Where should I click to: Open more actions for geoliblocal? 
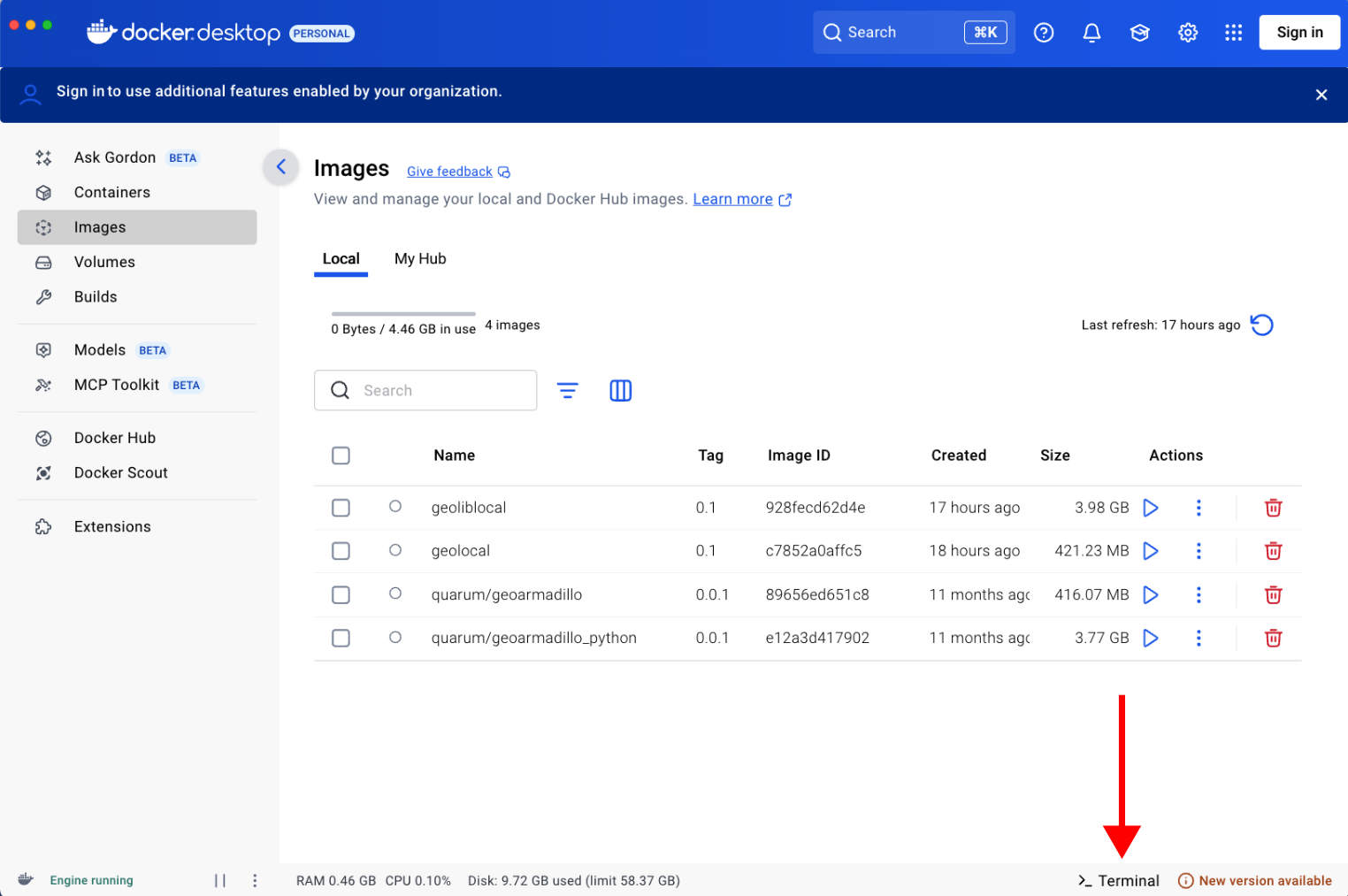point(1199,508)
